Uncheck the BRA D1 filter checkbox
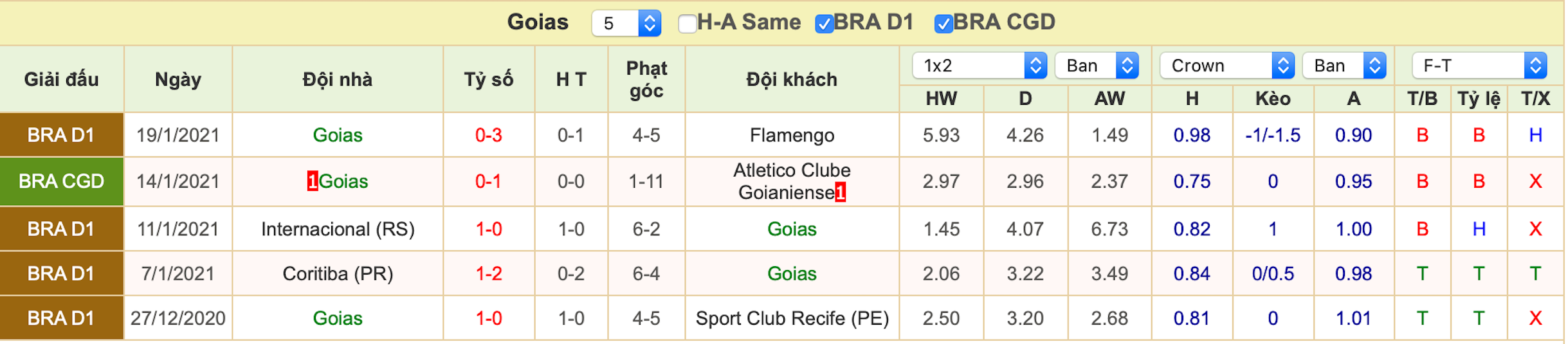1568x344 pixels. [x=824, y=24]
